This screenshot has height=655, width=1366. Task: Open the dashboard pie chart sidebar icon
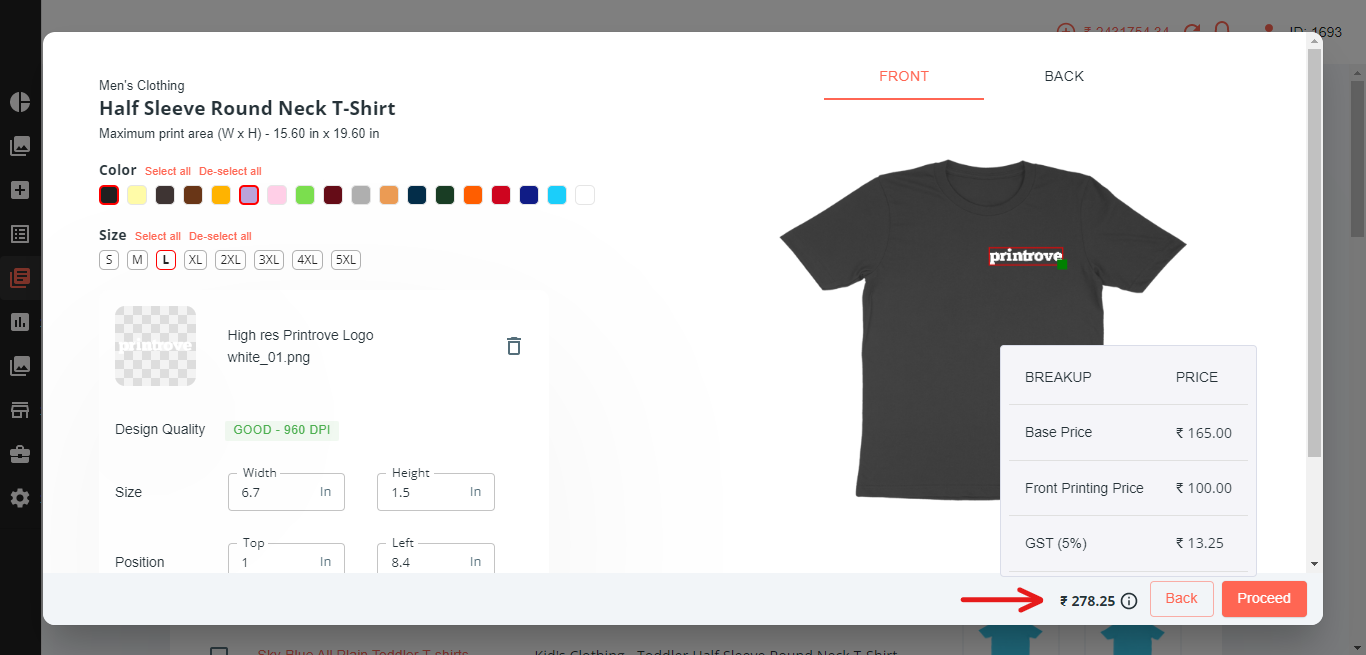tap(20, 102)
